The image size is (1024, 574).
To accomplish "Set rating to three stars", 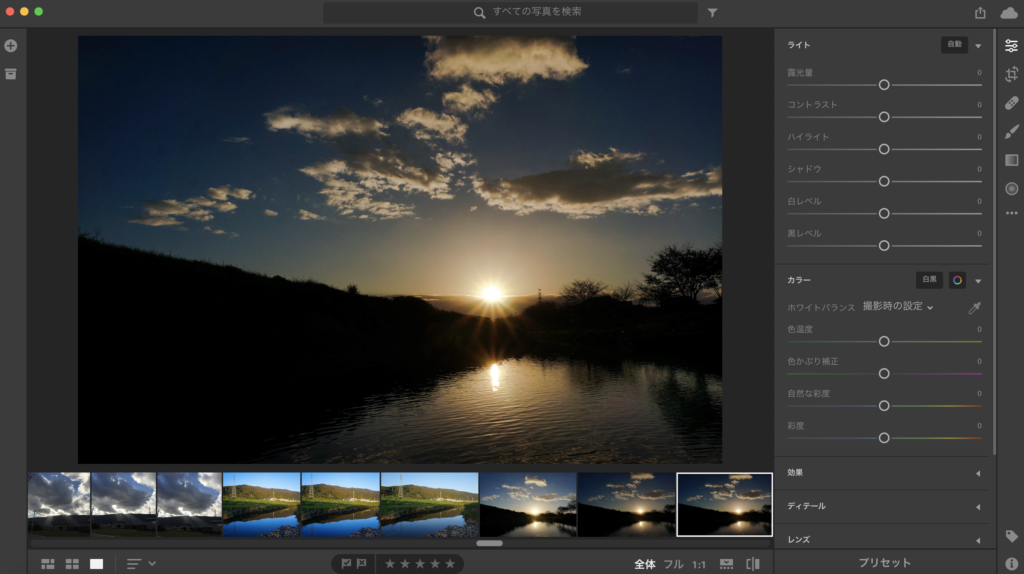I will coord(420,564).
